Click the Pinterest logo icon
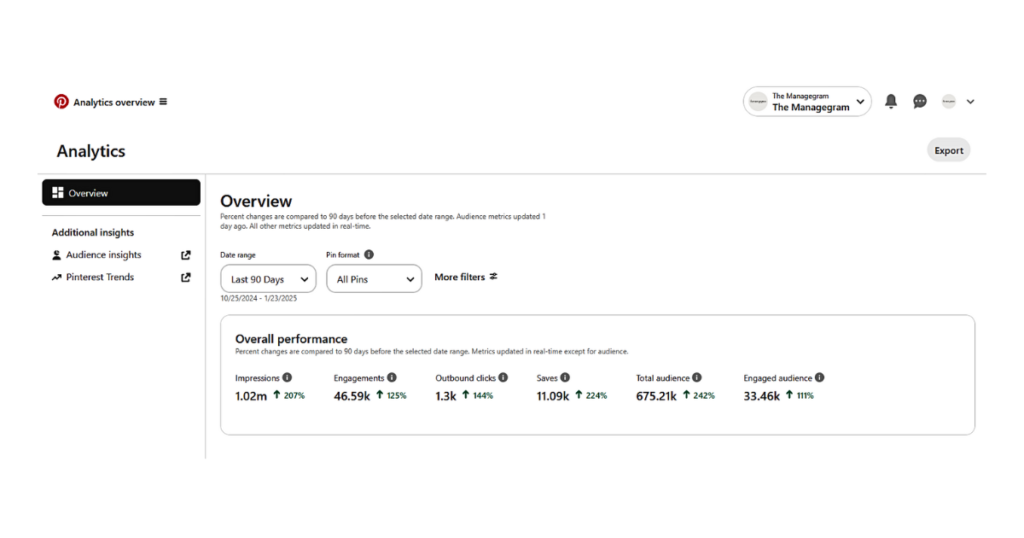The height and width of the screenshot is (538, 1024). coord(62,102)
